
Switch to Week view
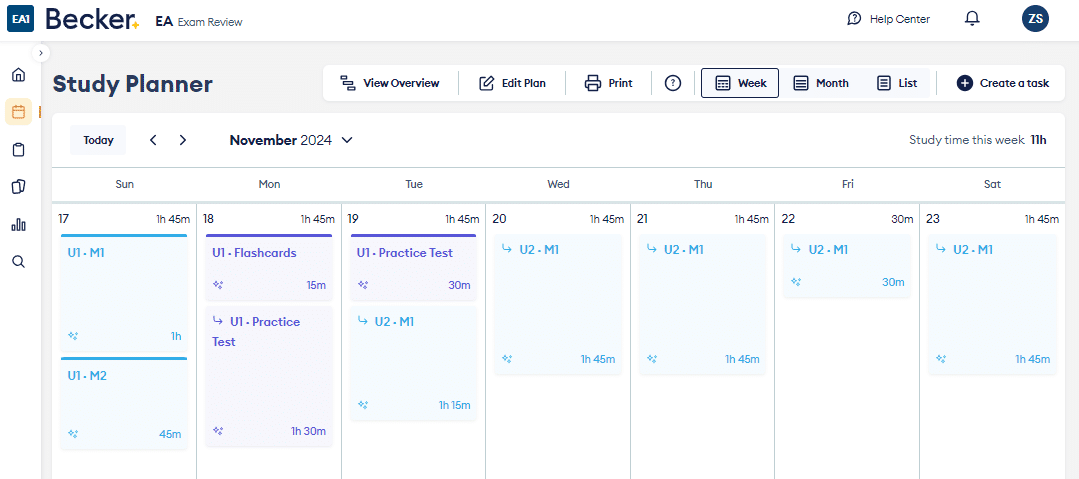pyautogui.click(x=740, y=83)
